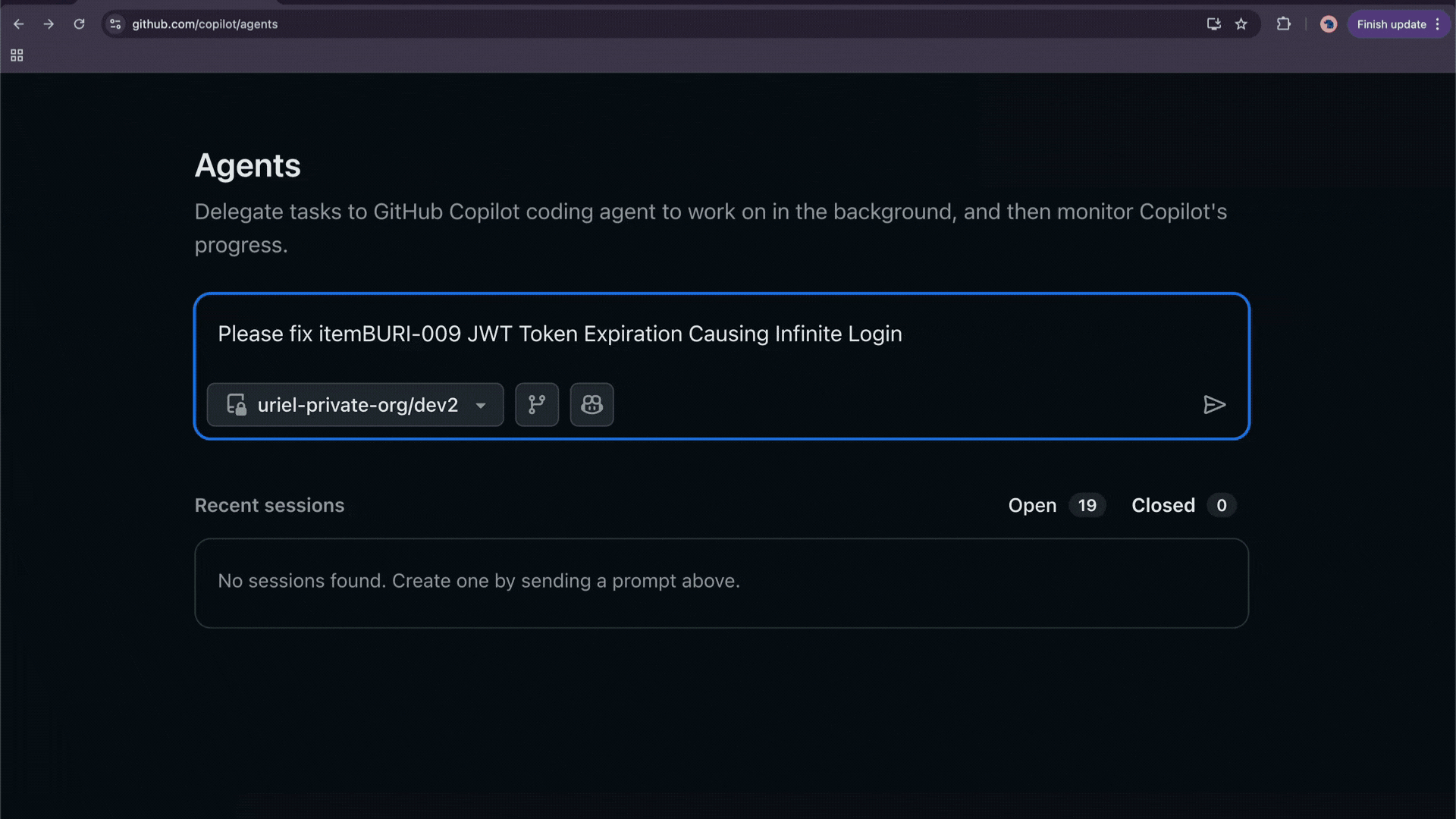
Task: Expand the repository selector chevron
Action: [481, 406]
